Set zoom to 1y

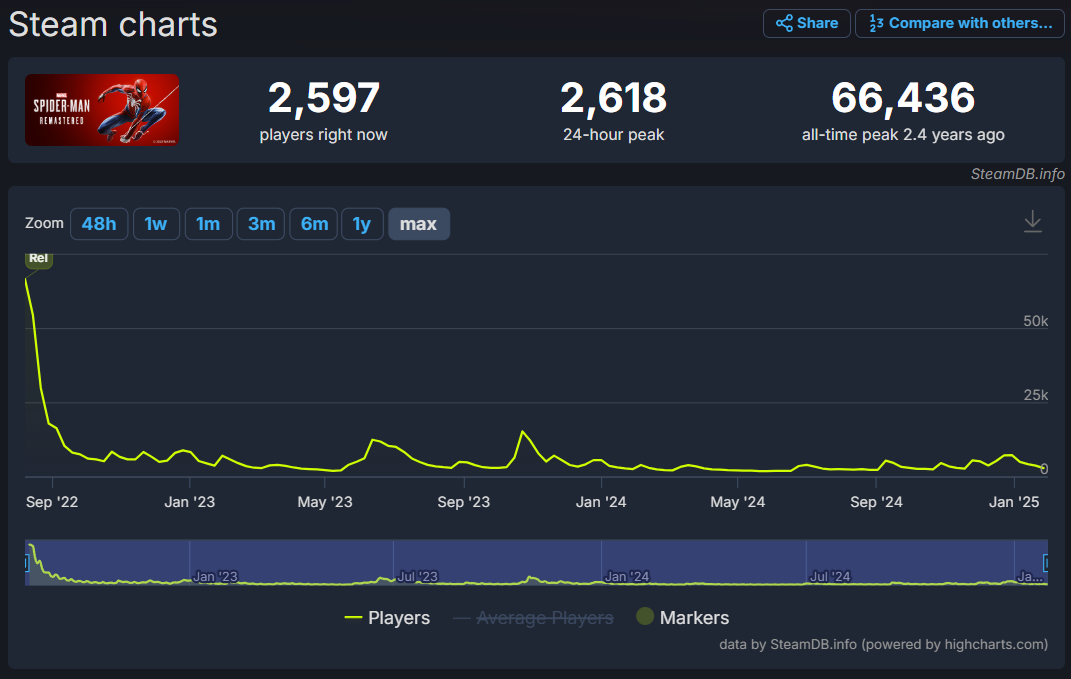pos(362,224)
